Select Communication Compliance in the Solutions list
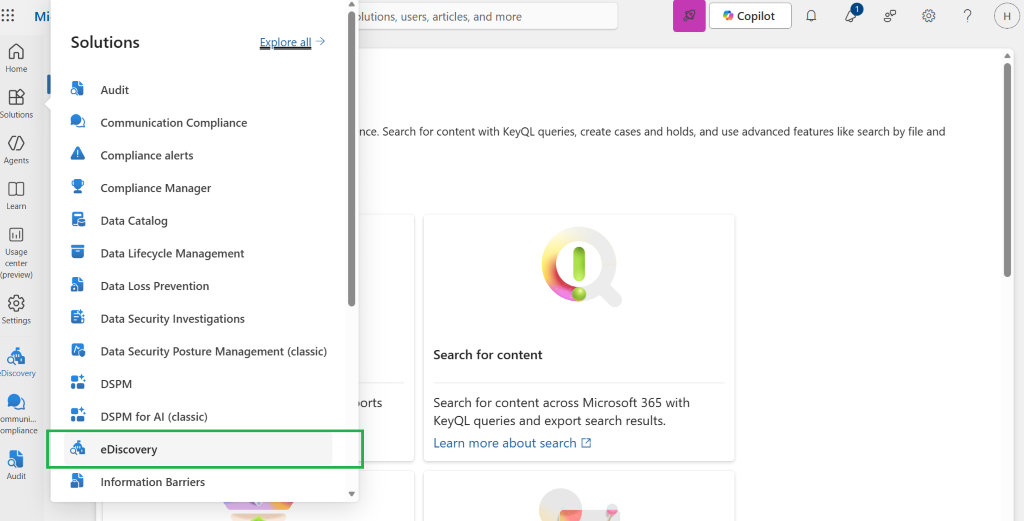 pos(174,123)
